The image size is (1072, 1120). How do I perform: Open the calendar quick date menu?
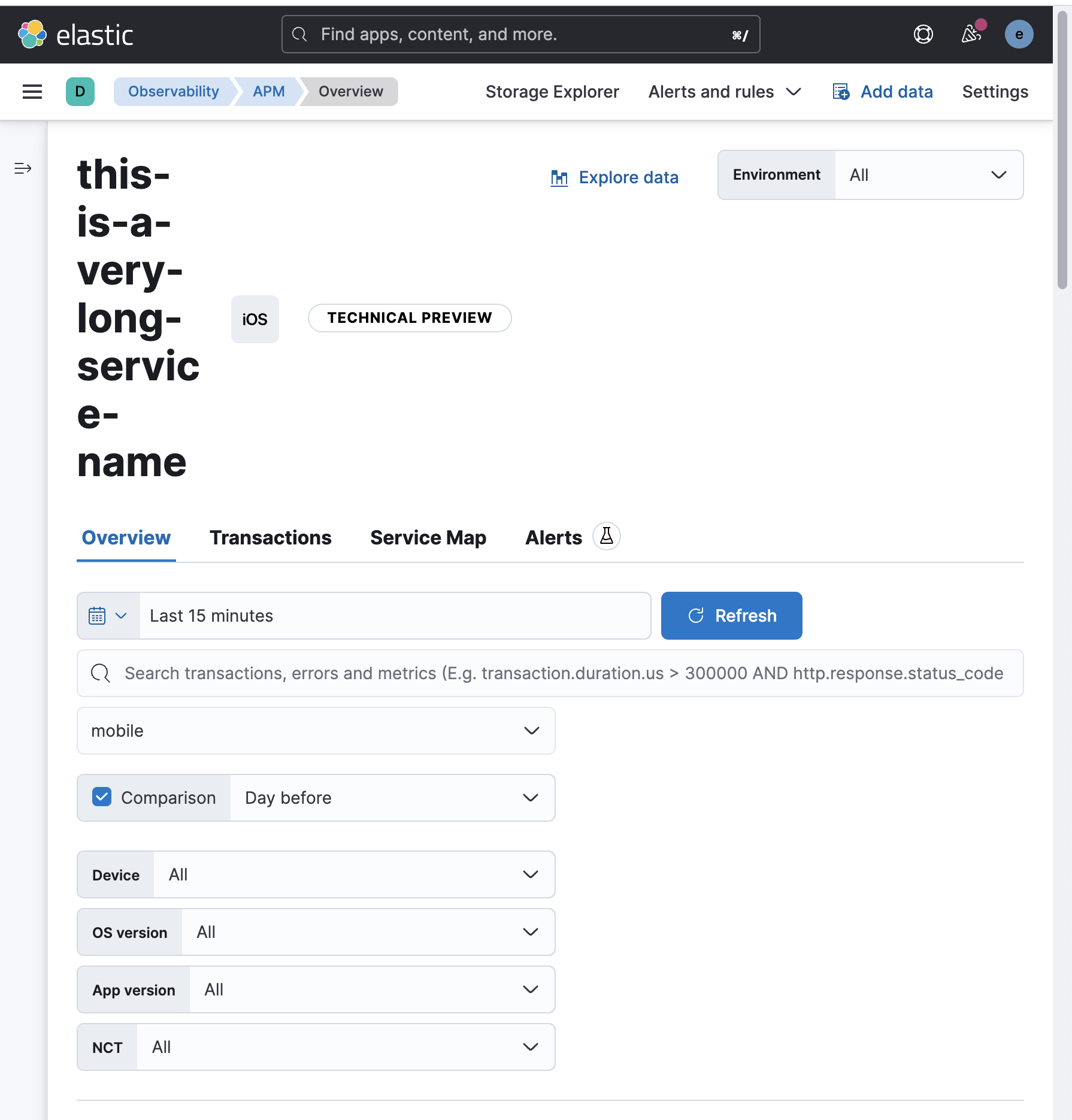tap(108, 616)
